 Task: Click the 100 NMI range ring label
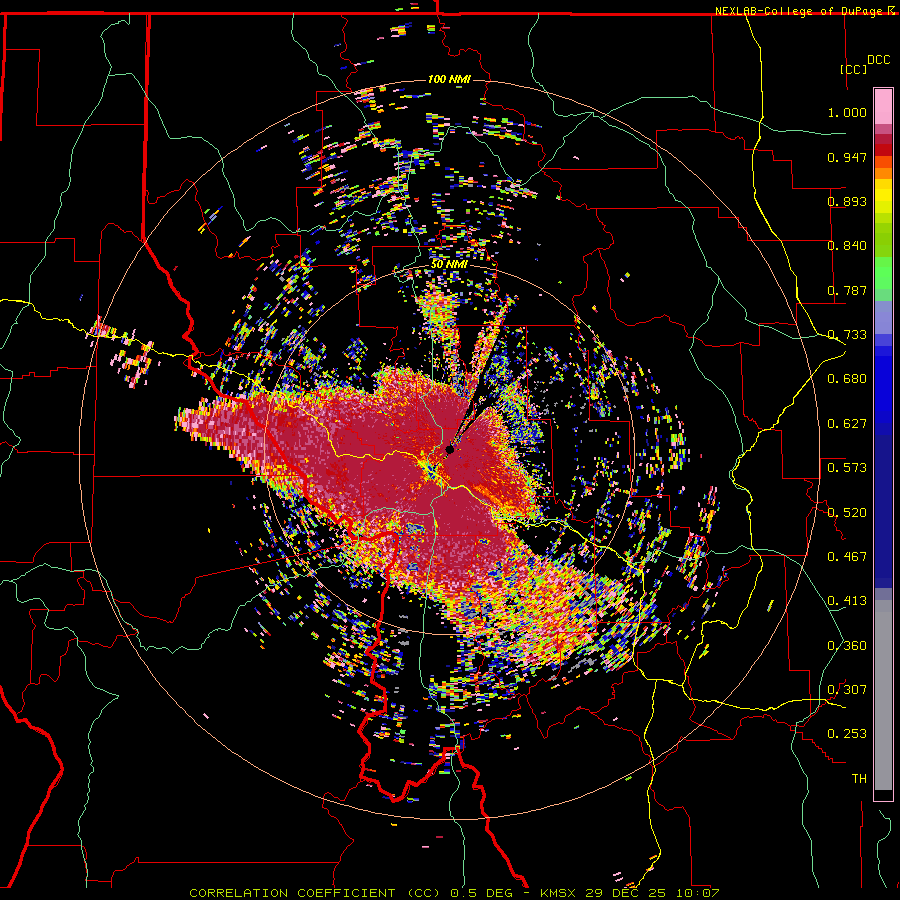(449, 79)
